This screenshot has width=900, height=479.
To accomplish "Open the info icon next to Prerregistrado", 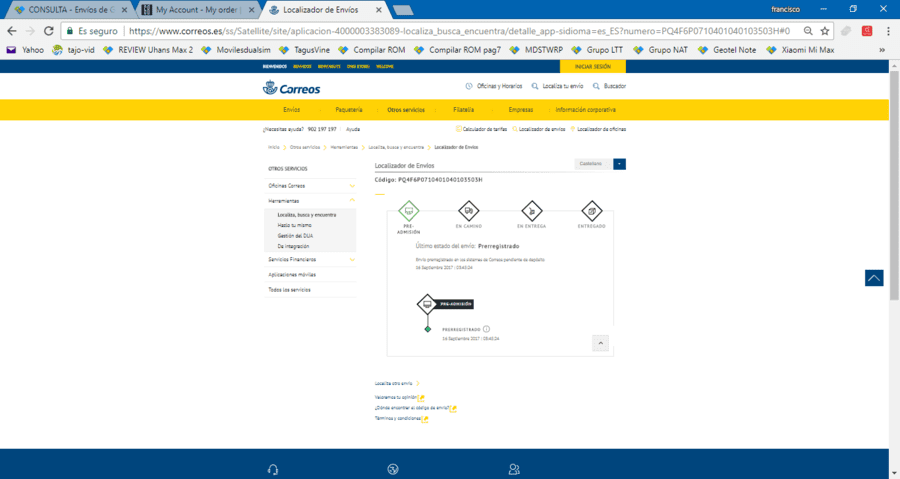I will coord(487,329).
